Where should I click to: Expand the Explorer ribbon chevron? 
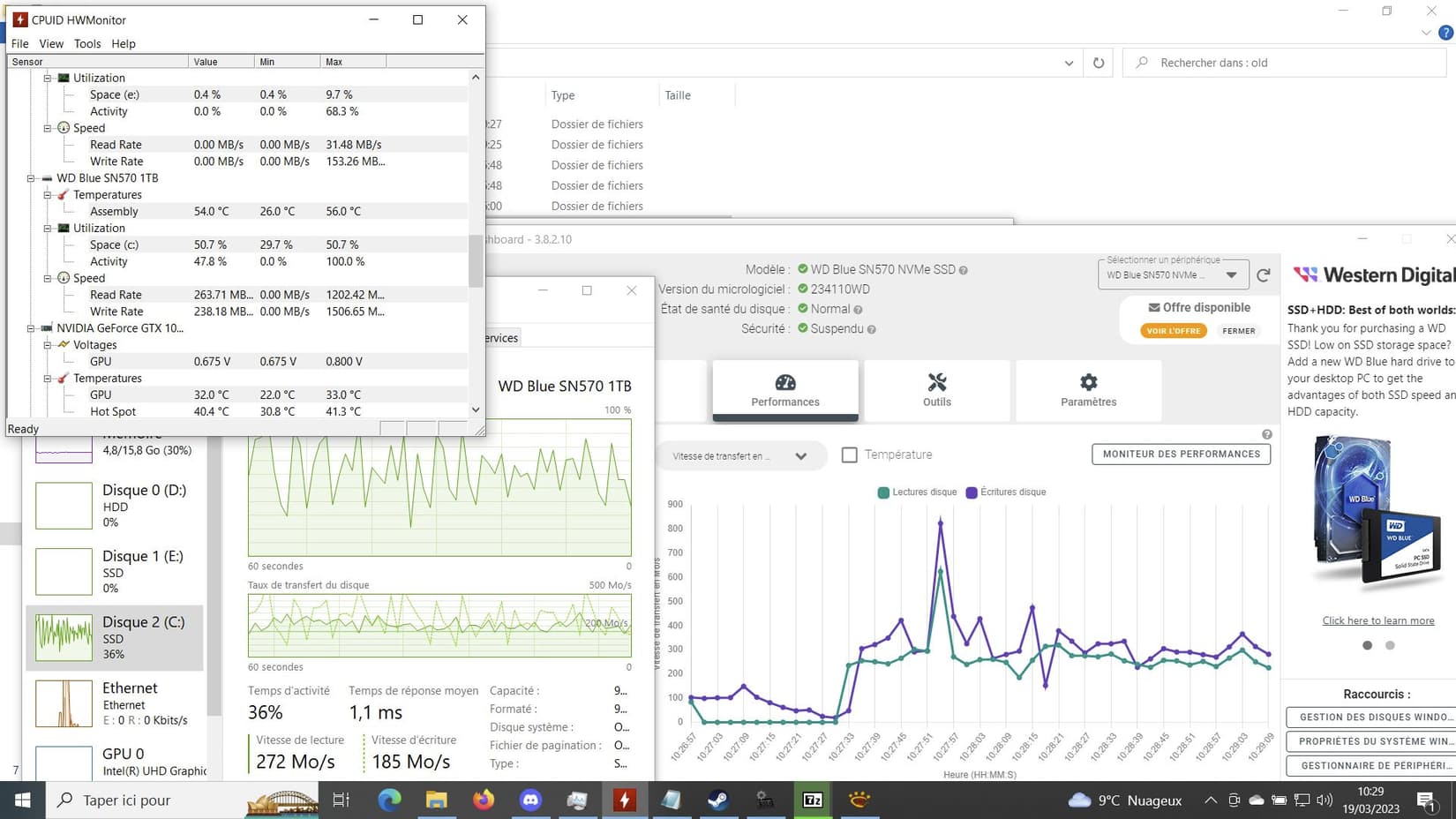[1426, 33]
